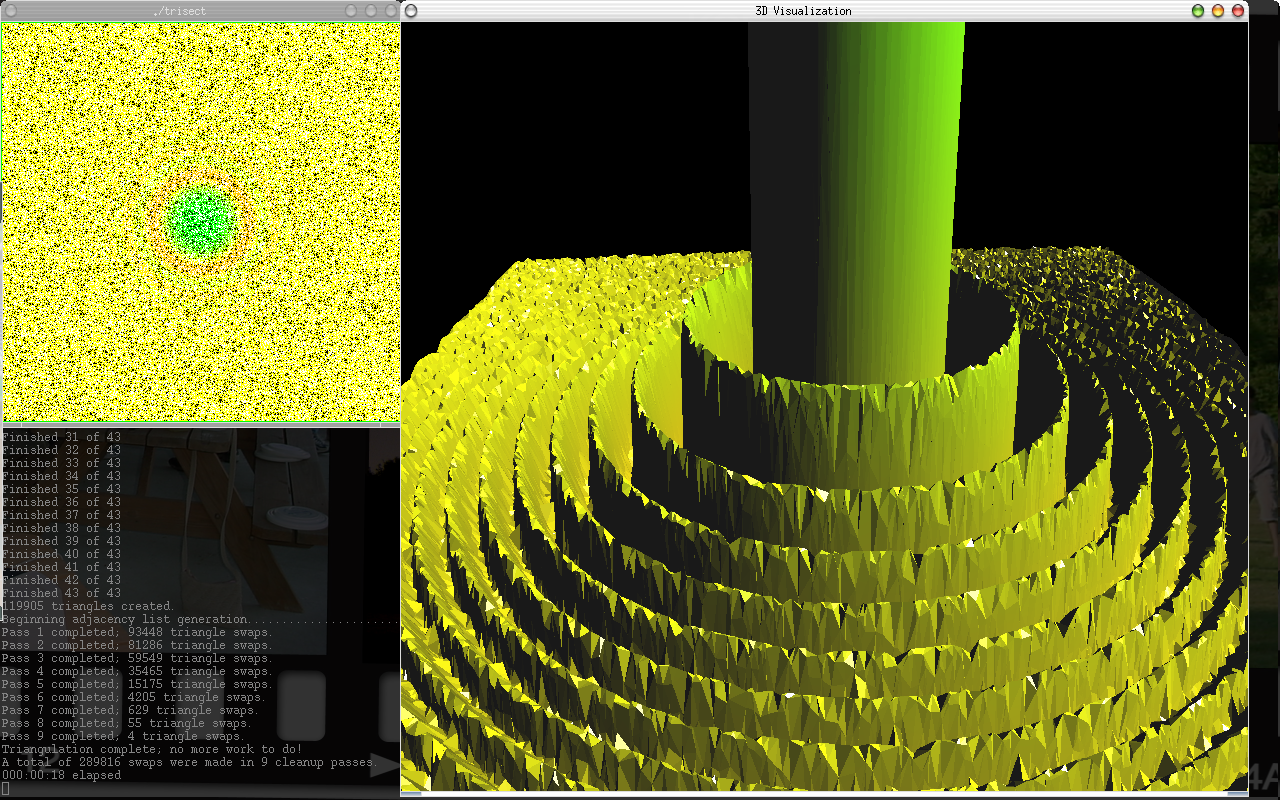This screenshot has width=1280, height=800.
Task: Select line "Finished 32 of 43"
Action: click(61, 450)
